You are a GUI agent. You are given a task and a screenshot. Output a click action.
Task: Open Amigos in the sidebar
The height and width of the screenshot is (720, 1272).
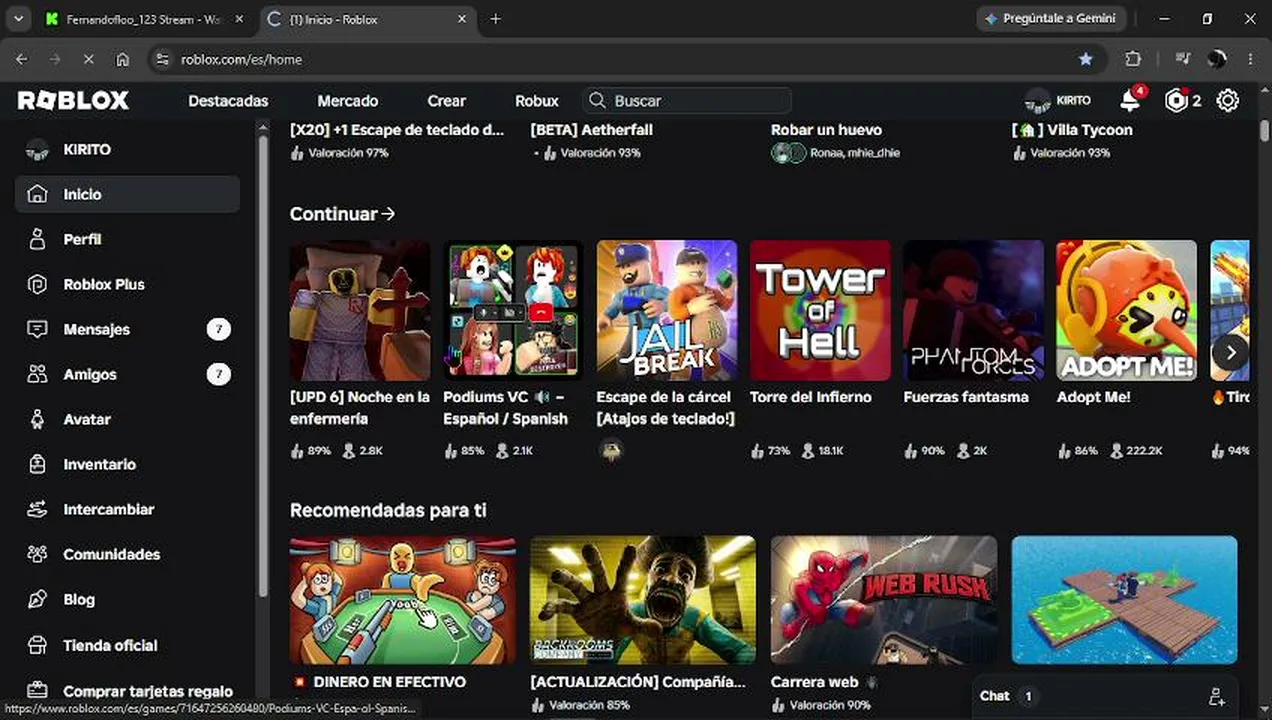point(127,374)
